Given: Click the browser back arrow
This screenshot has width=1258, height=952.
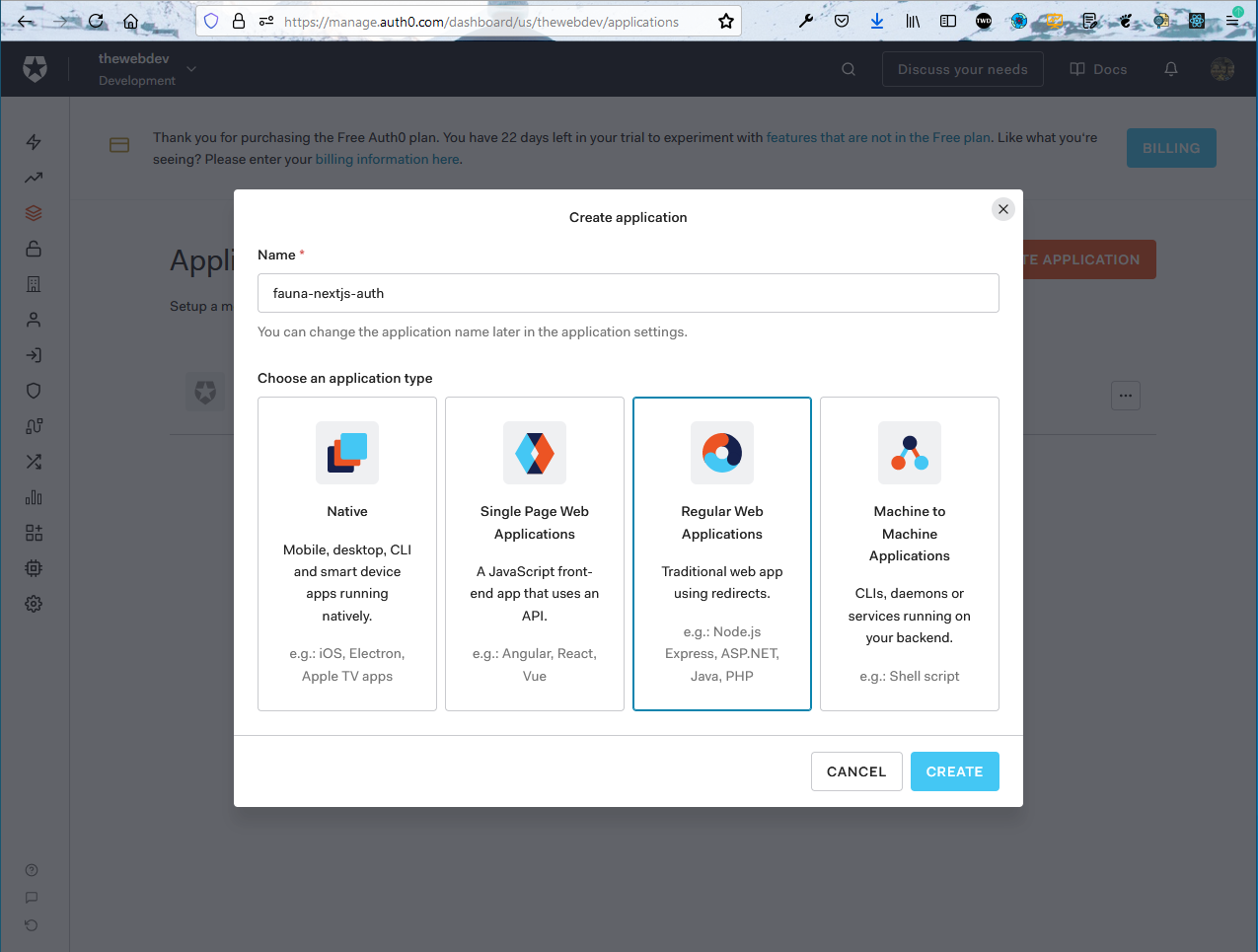Looking at the screenshot, I should tap(26, 21).
